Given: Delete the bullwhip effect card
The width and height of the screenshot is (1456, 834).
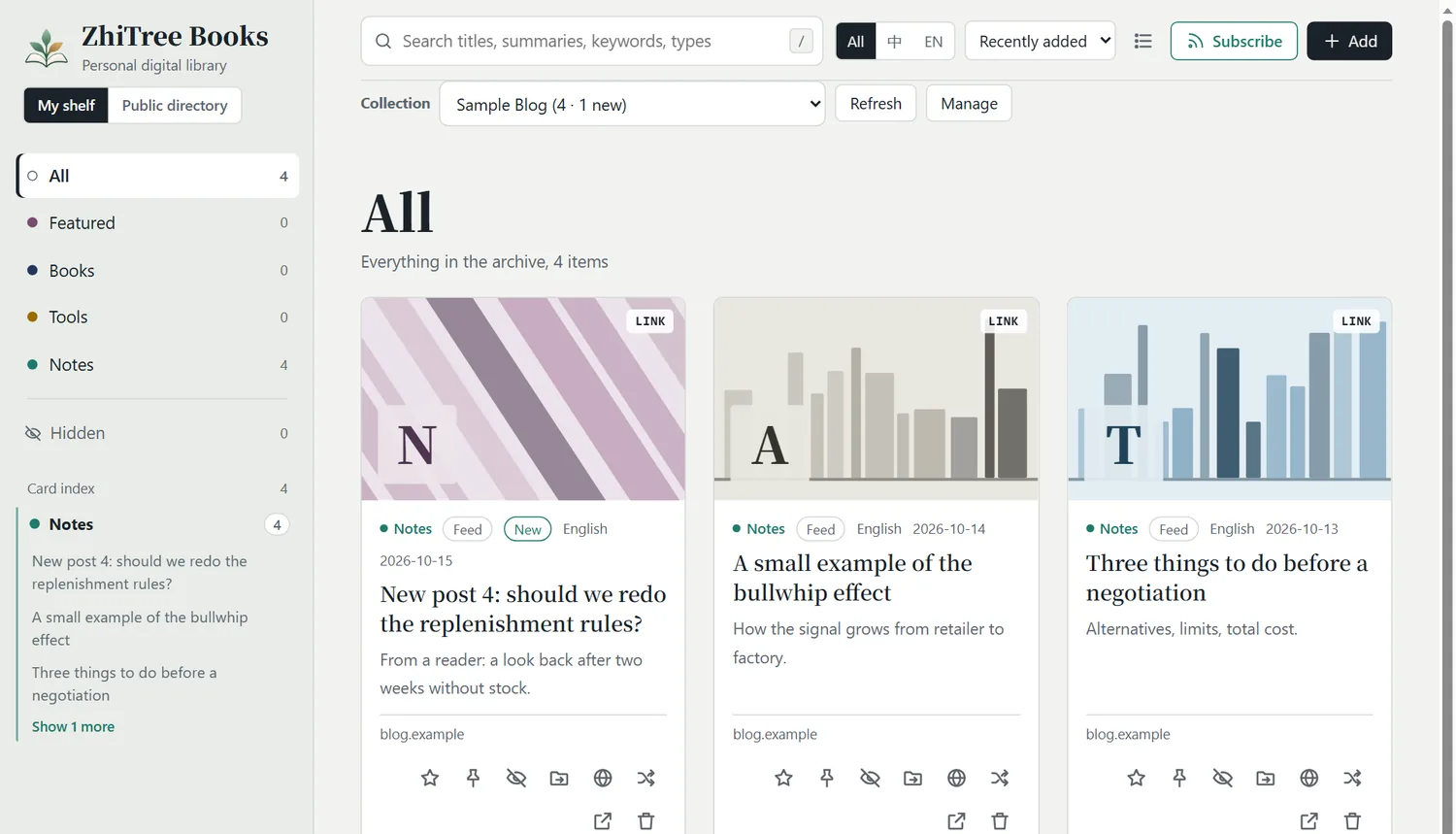Looking at the screenshot, I should 1000,821.
